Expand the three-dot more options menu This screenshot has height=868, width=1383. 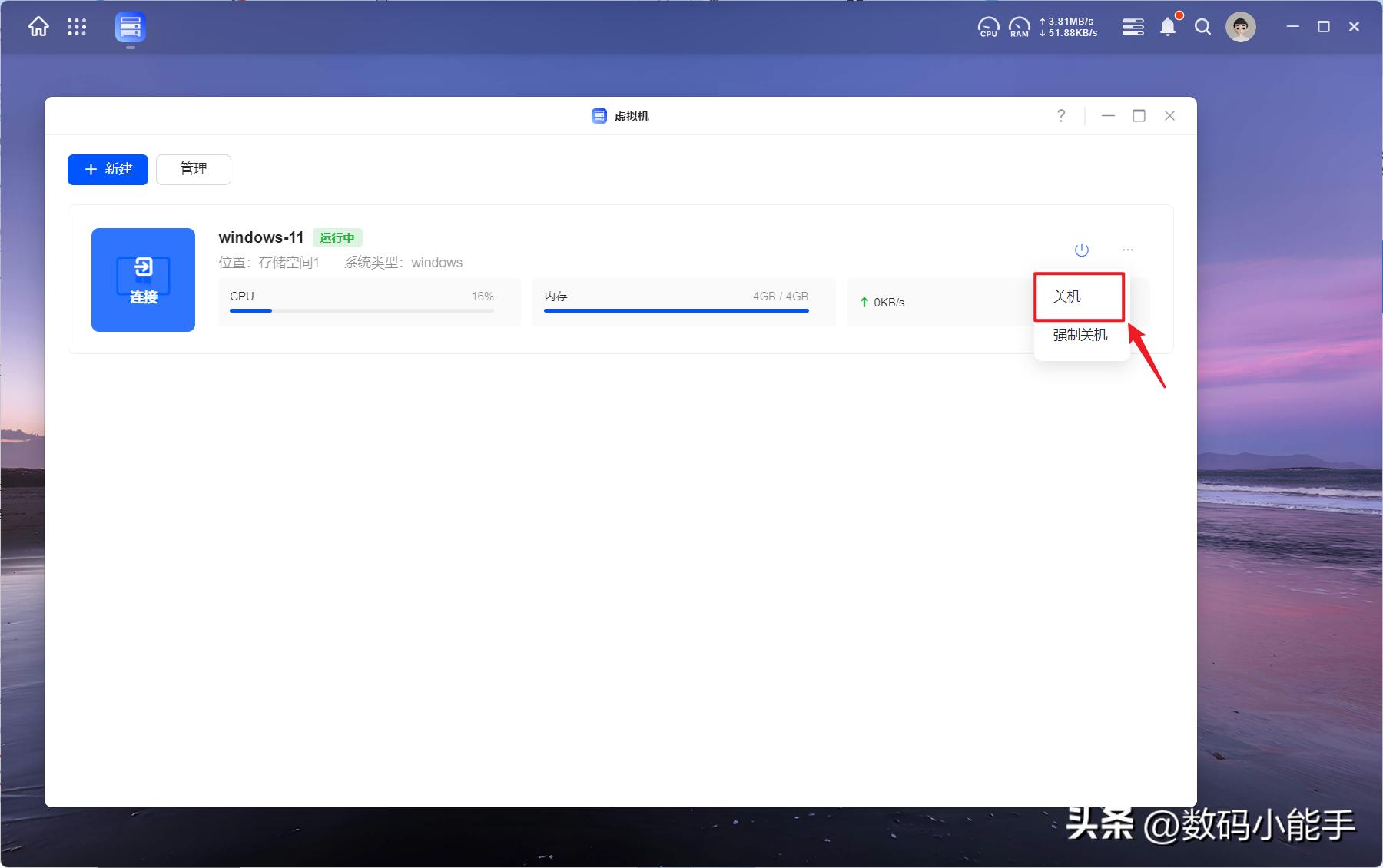coord(1127,250)
